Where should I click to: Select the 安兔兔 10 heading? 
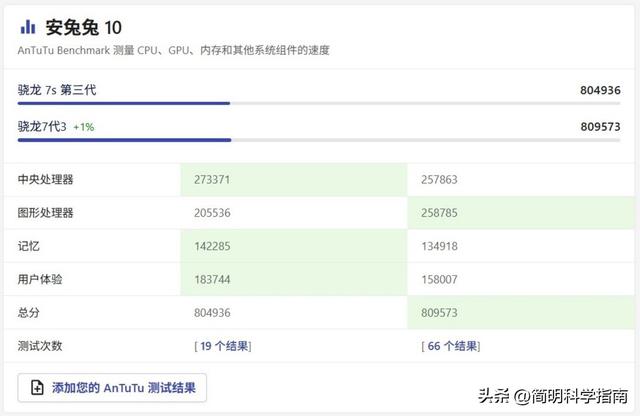pyautogui.click(x=83, y=28)
